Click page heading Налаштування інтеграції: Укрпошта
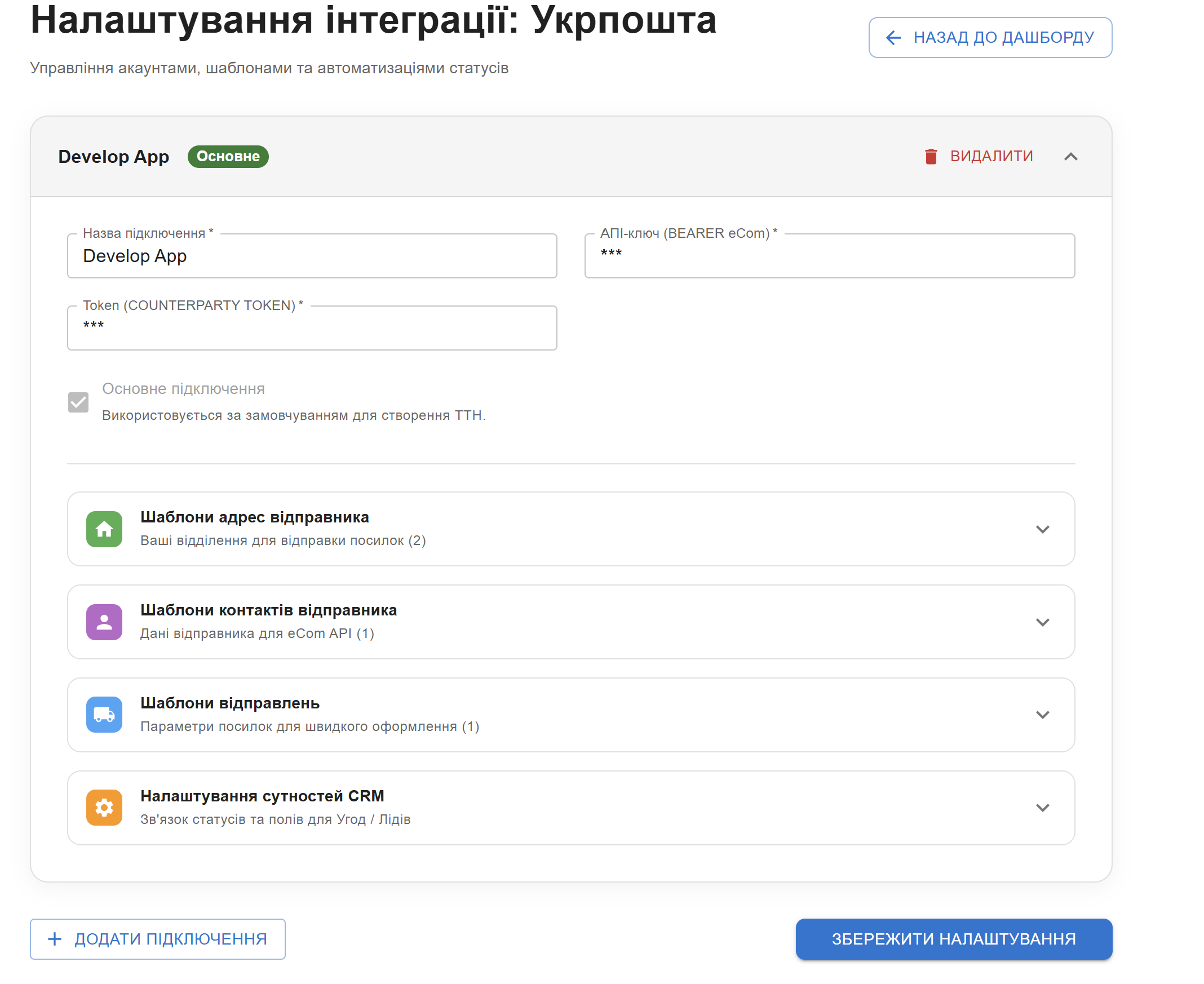Screen dimensions: 1204x984 (x=374, y=20)
